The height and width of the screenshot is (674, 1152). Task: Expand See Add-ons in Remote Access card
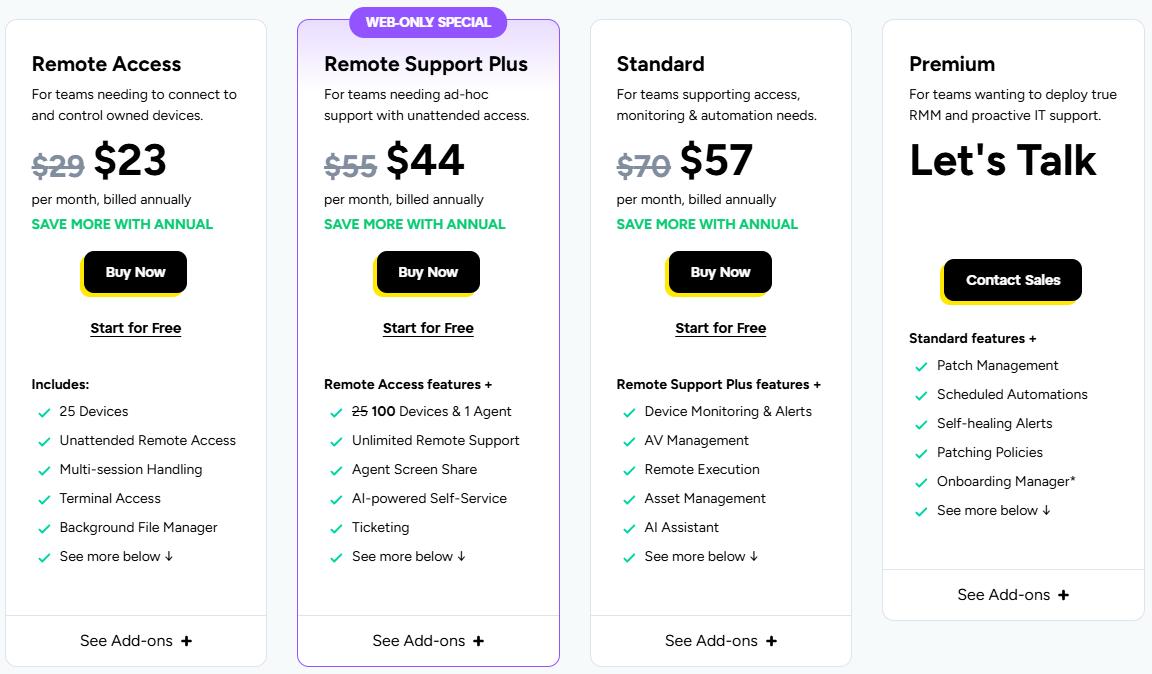[136, 641]
